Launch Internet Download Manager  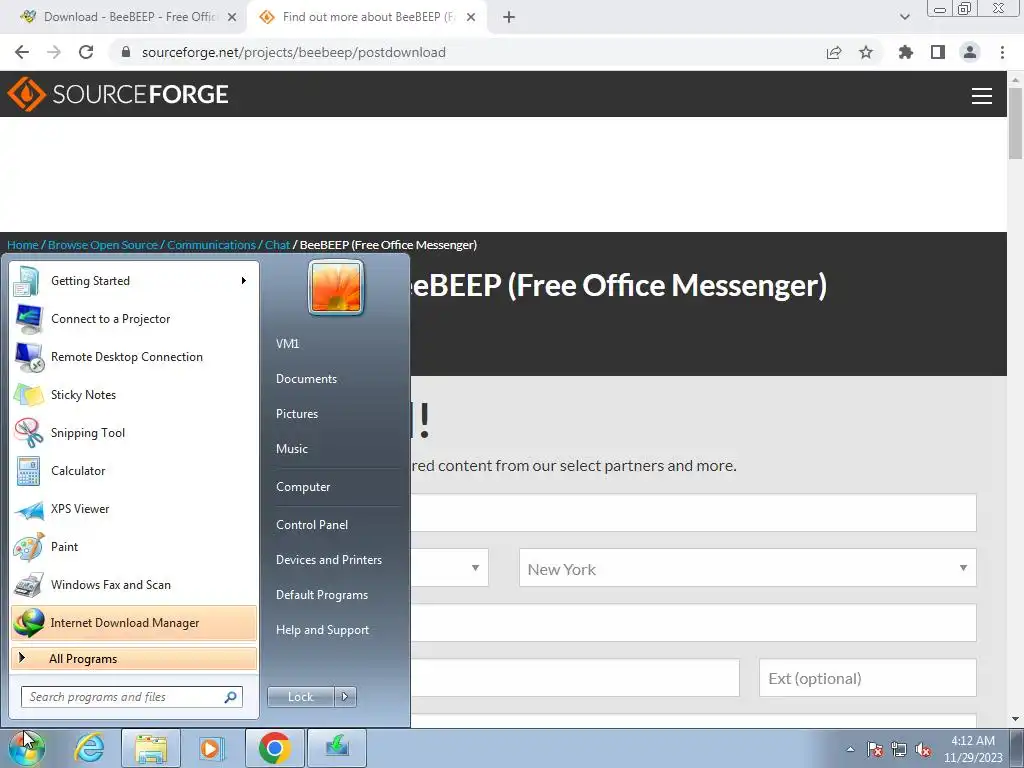click(134, 623)
